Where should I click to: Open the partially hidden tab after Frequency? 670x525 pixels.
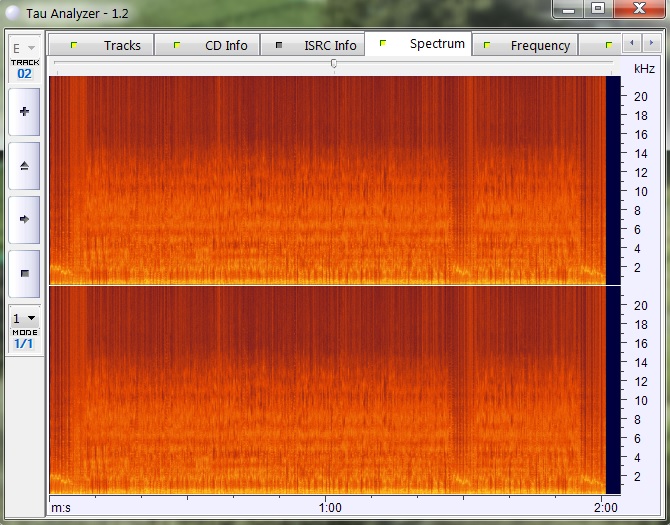pos(609,45)
